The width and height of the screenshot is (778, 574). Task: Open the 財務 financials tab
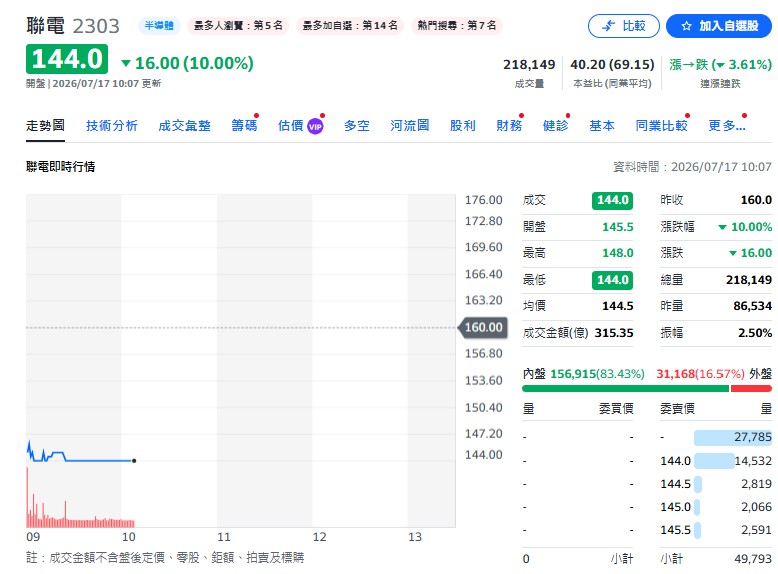point(509,126)
